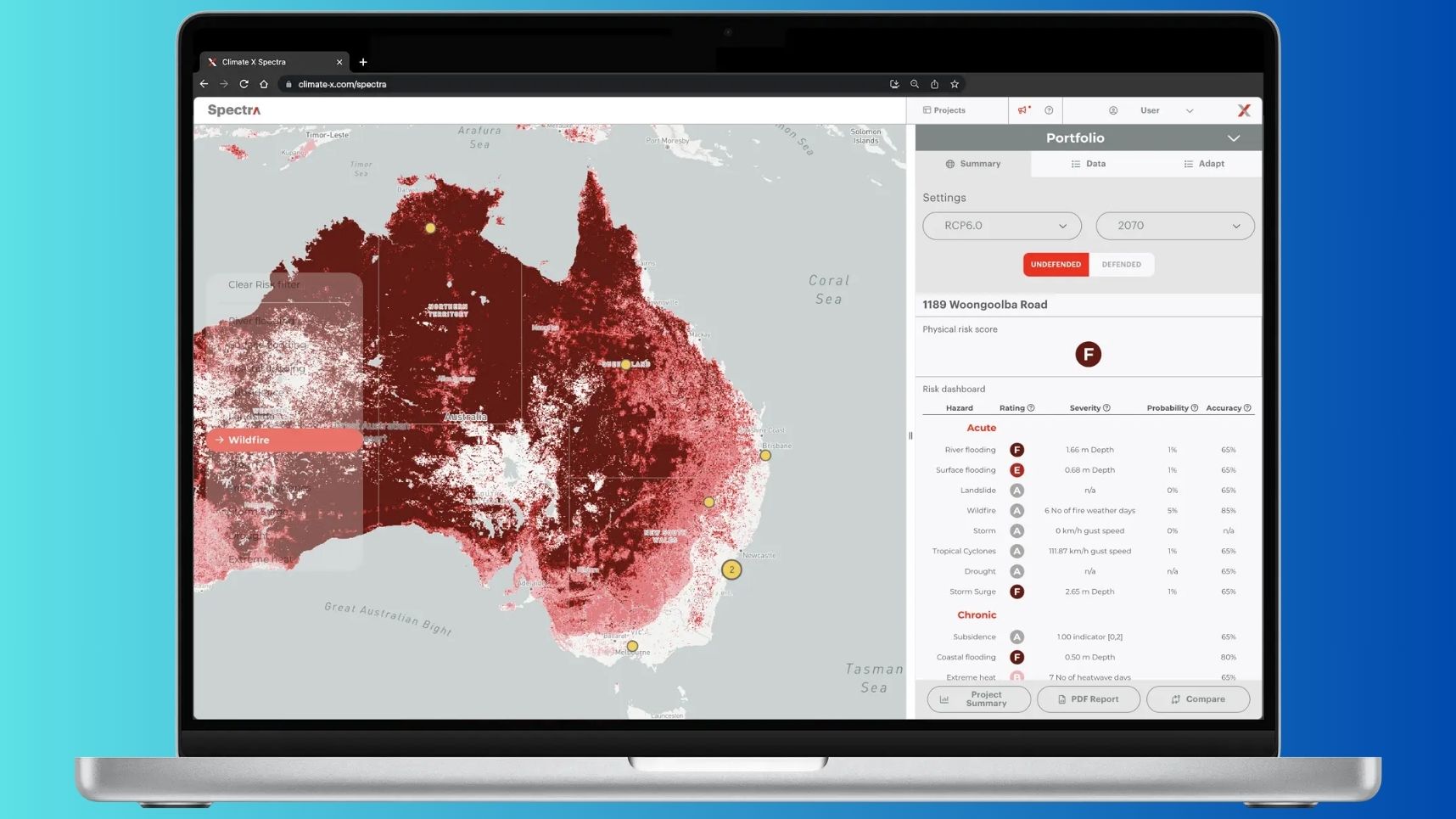Viewport: 1456px width, 819px height.
Task: Select the Undefended scenario toggle
Action: [x=1056, y=265]
